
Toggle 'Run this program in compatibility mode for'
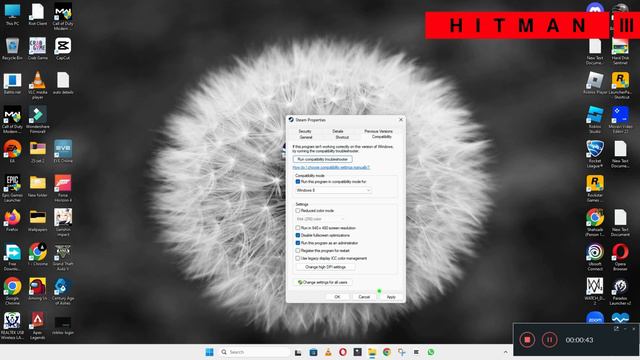click(x=298, y=182)
